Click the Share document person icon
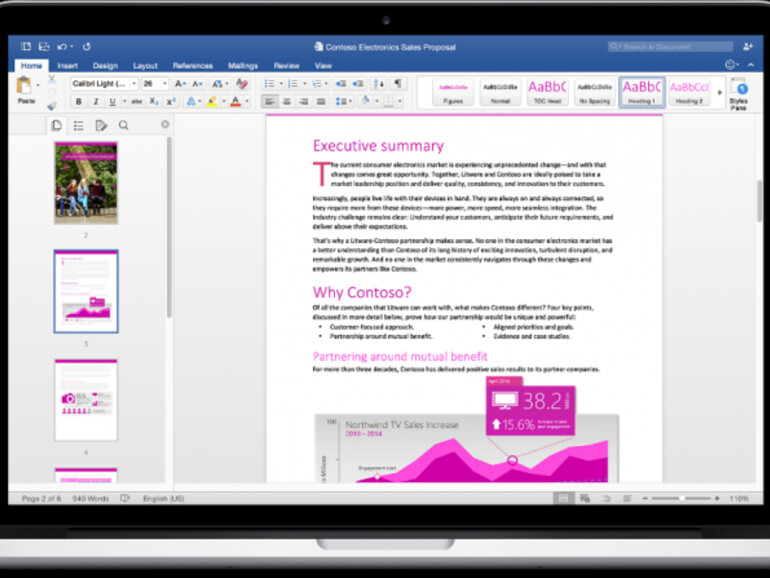This screenshot has width=770, height=578. tap(747, 47)
